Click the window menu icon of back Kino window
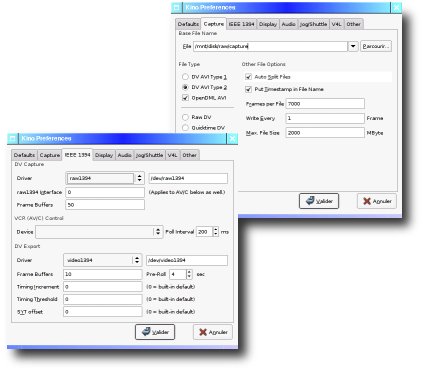The width and height of the screenshot is (424, 372). [177, 7]
